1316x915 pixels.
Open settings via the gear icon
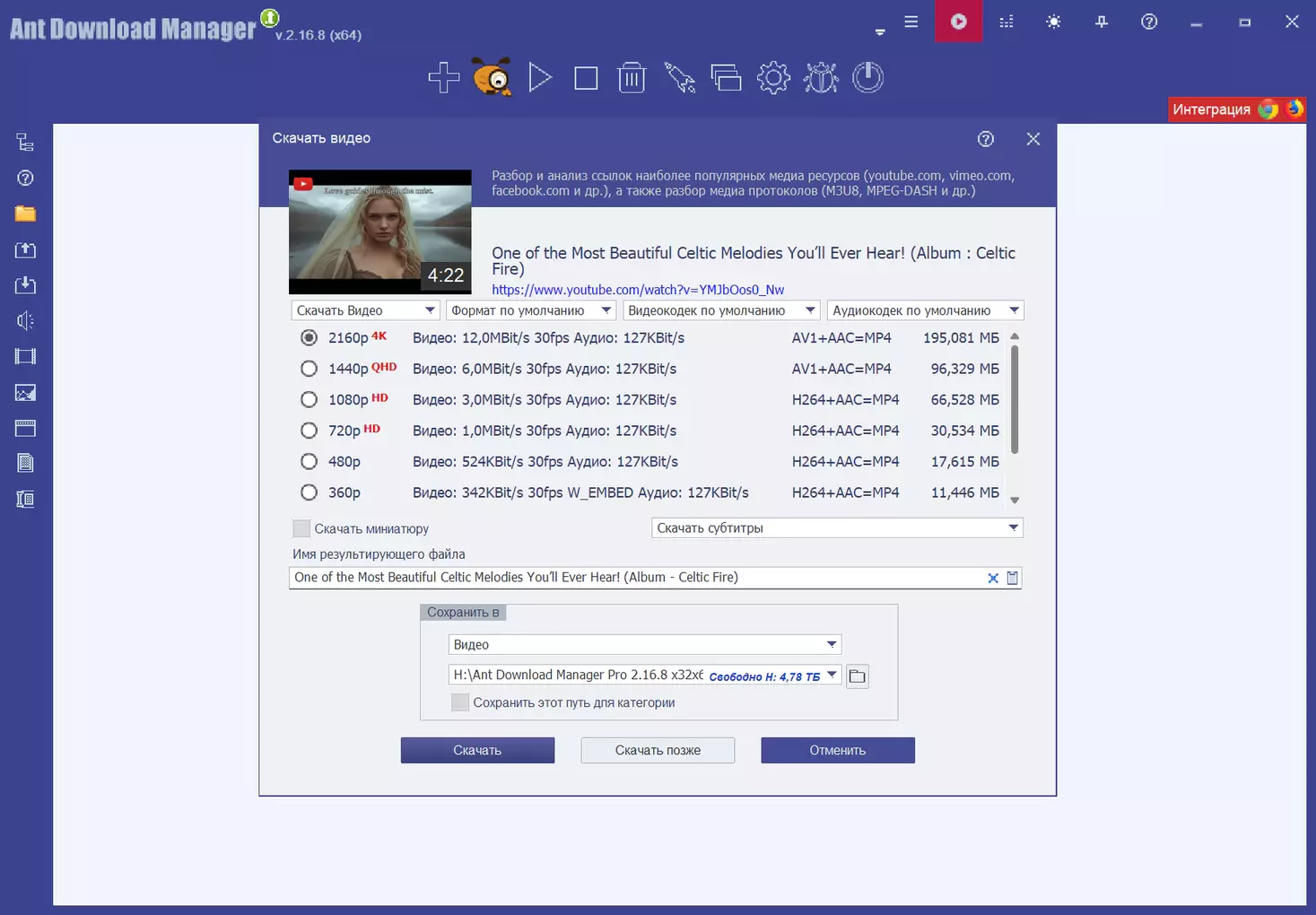[x=773, y=78]
